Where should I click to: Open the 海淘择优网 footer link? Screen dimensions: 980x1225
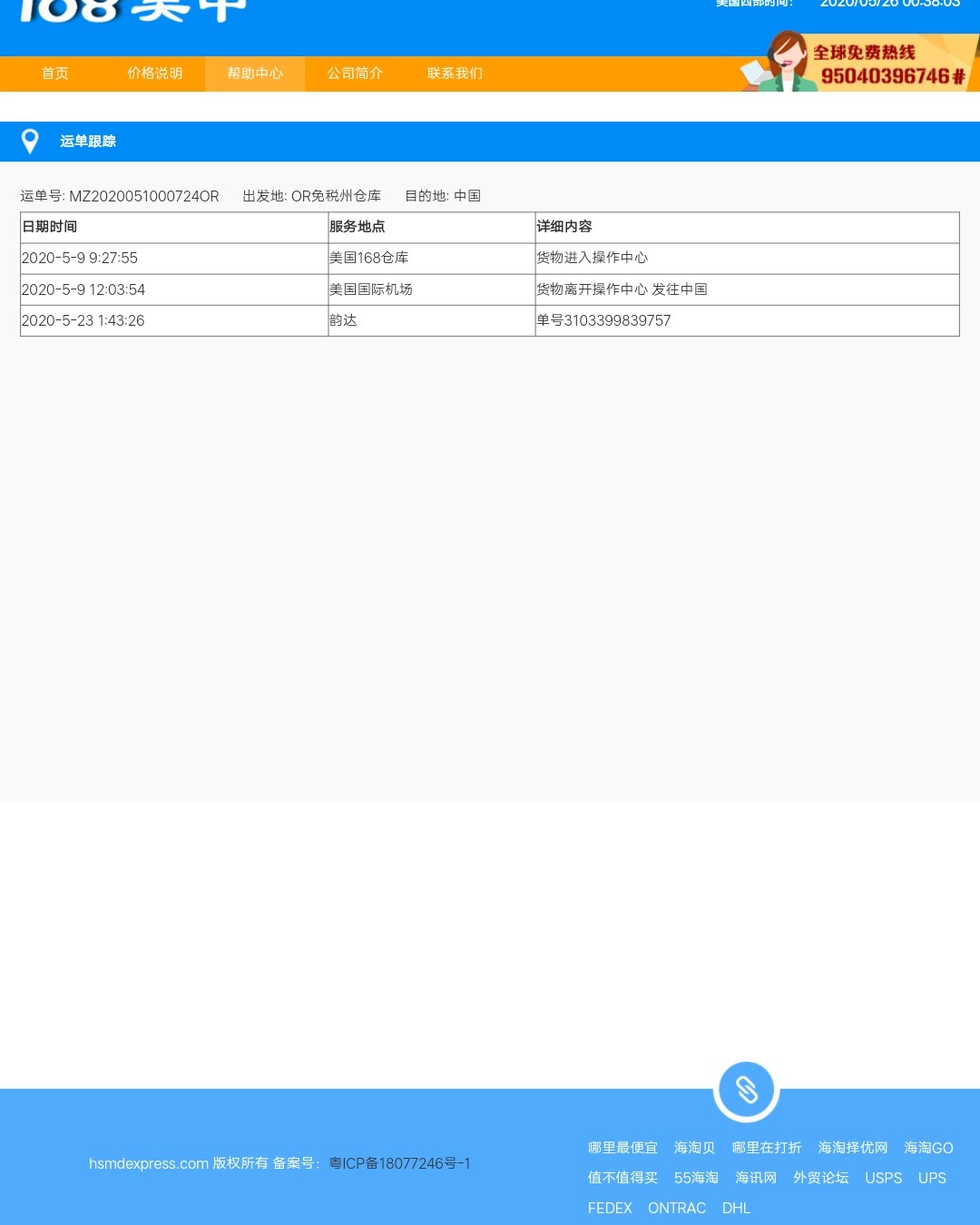[853, 1148]
